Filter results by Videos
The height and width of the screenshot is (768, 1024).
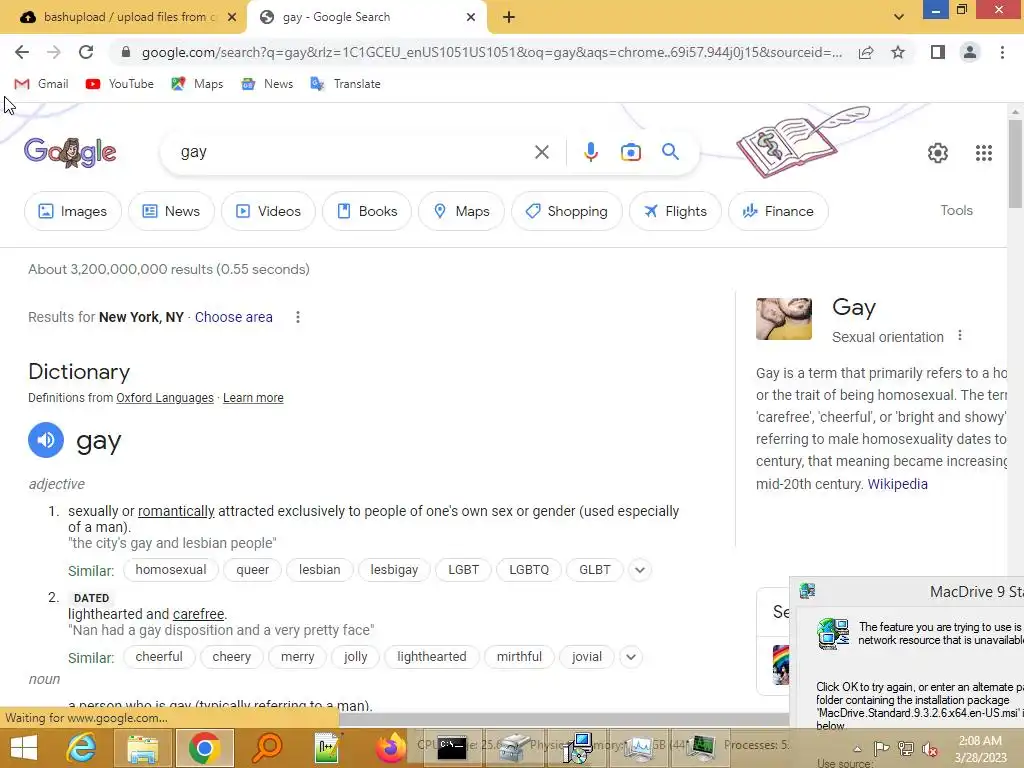(x=268, y=211)
